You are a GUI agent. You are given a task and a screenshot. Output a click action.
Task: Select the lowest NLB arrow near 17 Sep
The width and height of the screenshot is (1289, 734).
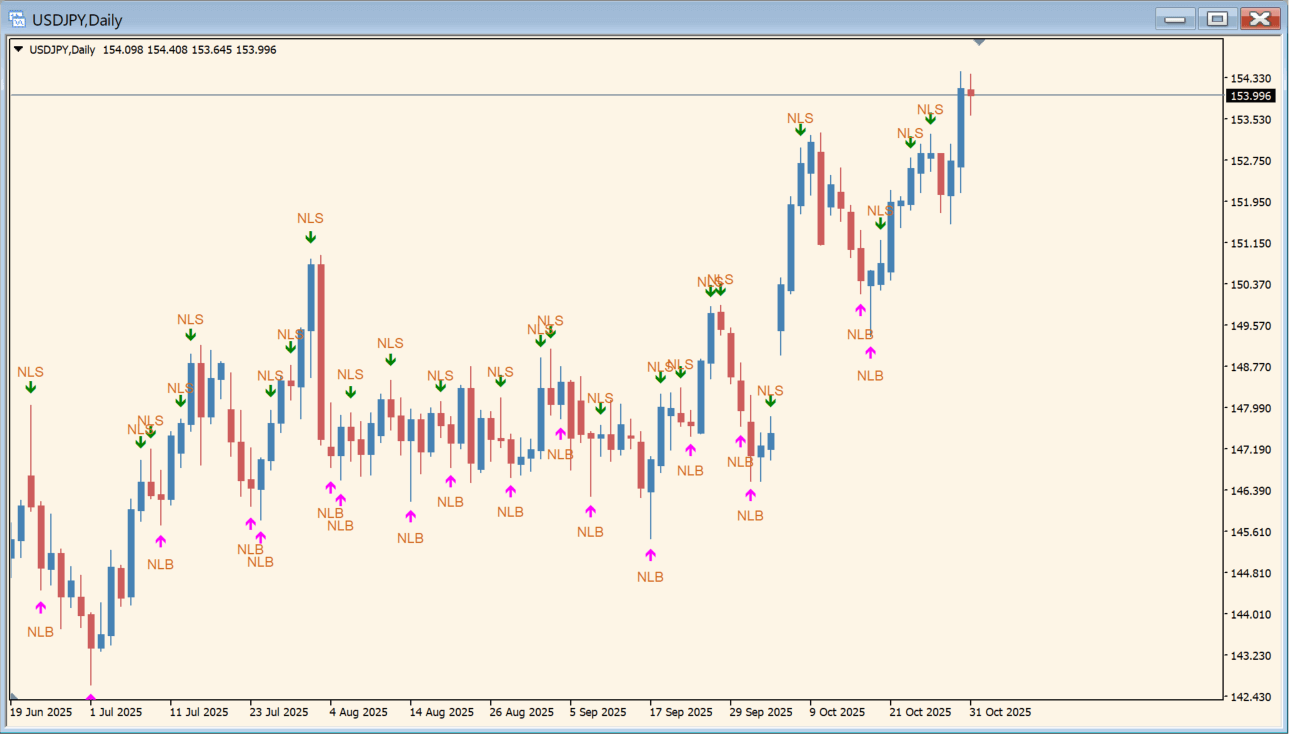tap(650, 554)
